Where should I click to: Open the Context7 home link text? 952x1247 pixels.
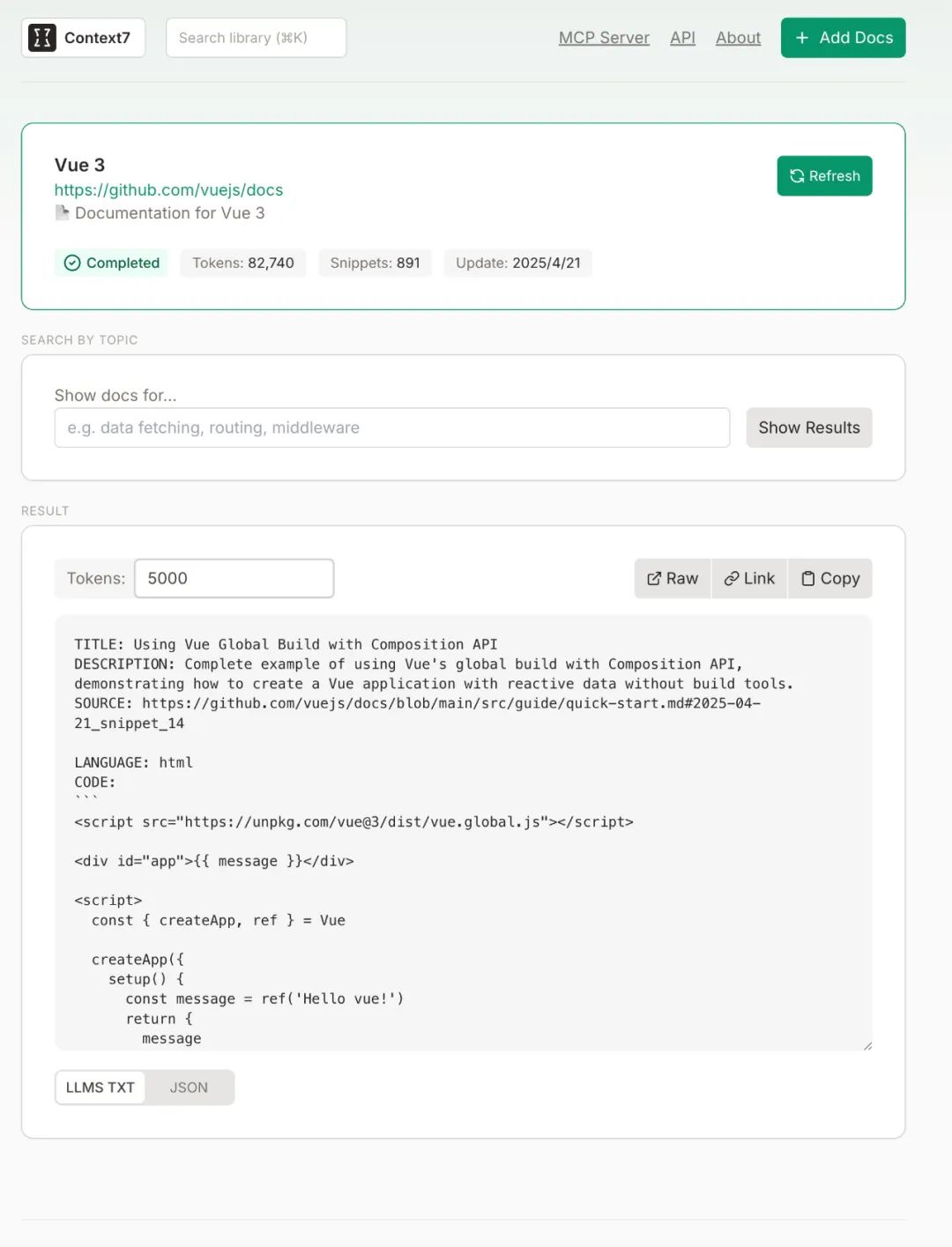(x=97, y=38)
